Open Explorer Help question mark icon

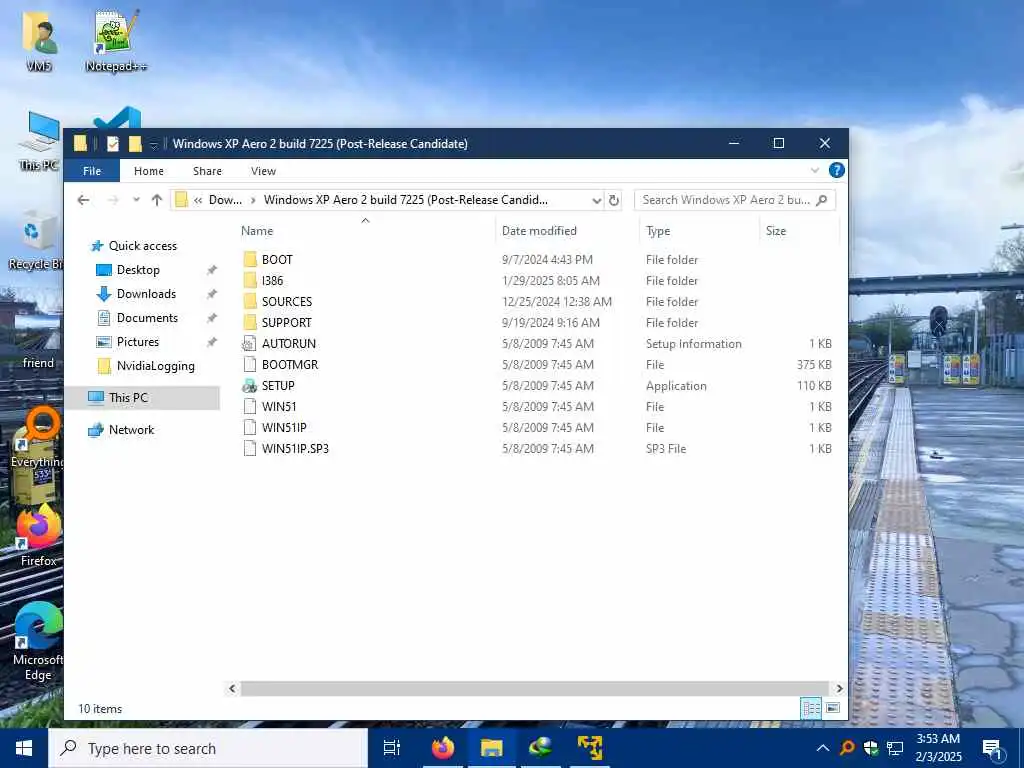(x=836, y=170)
